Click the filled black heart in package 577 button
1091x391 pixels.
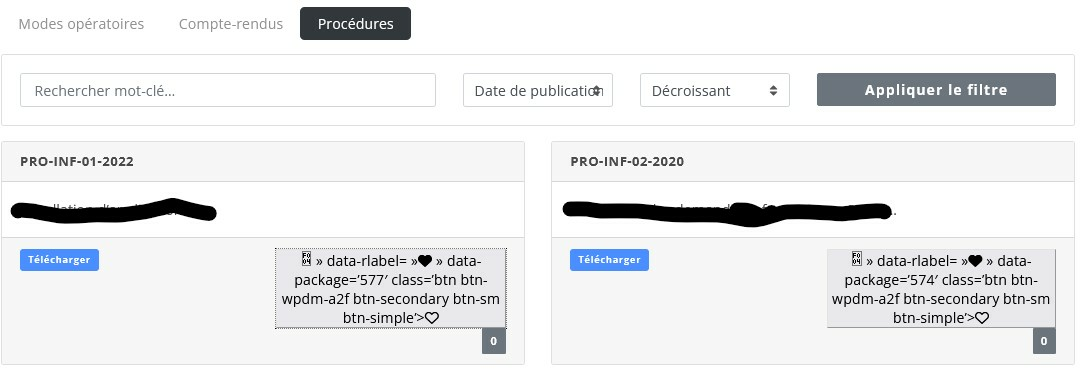click(424, 261)
